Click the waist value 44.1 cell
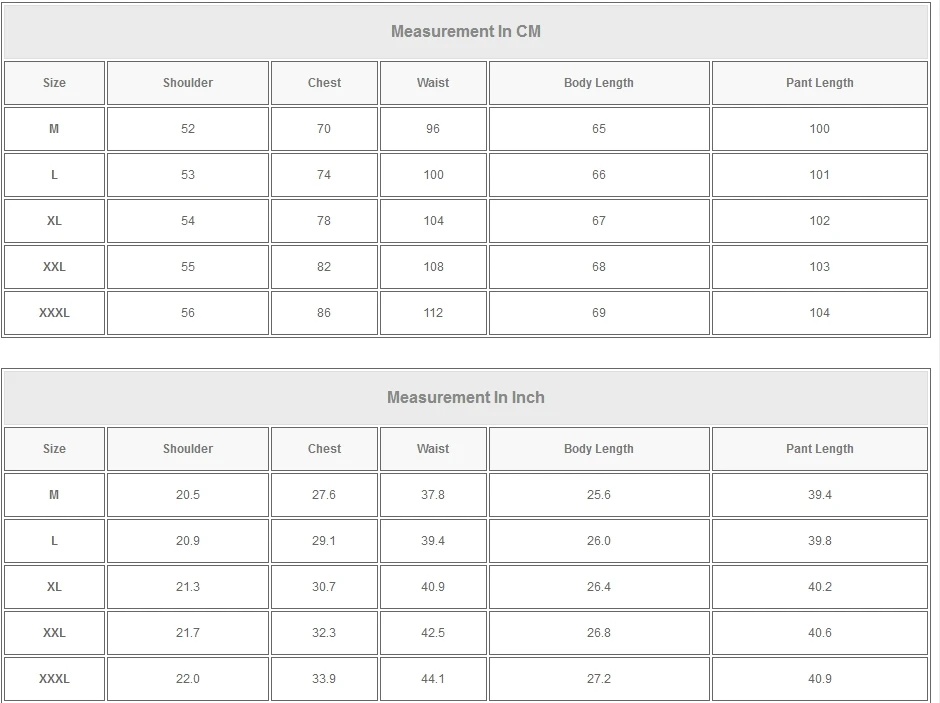The width and height of the screenshot is (940, 703). 433,679
